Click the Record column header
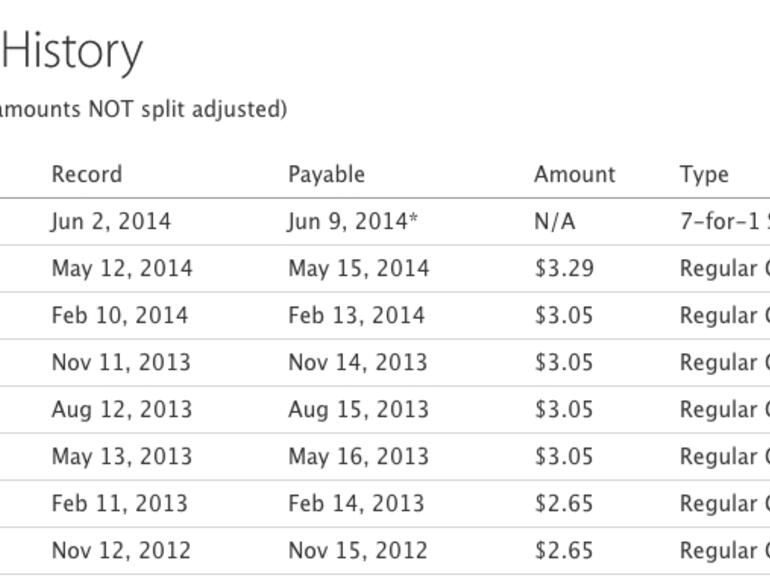 [87, 174]
